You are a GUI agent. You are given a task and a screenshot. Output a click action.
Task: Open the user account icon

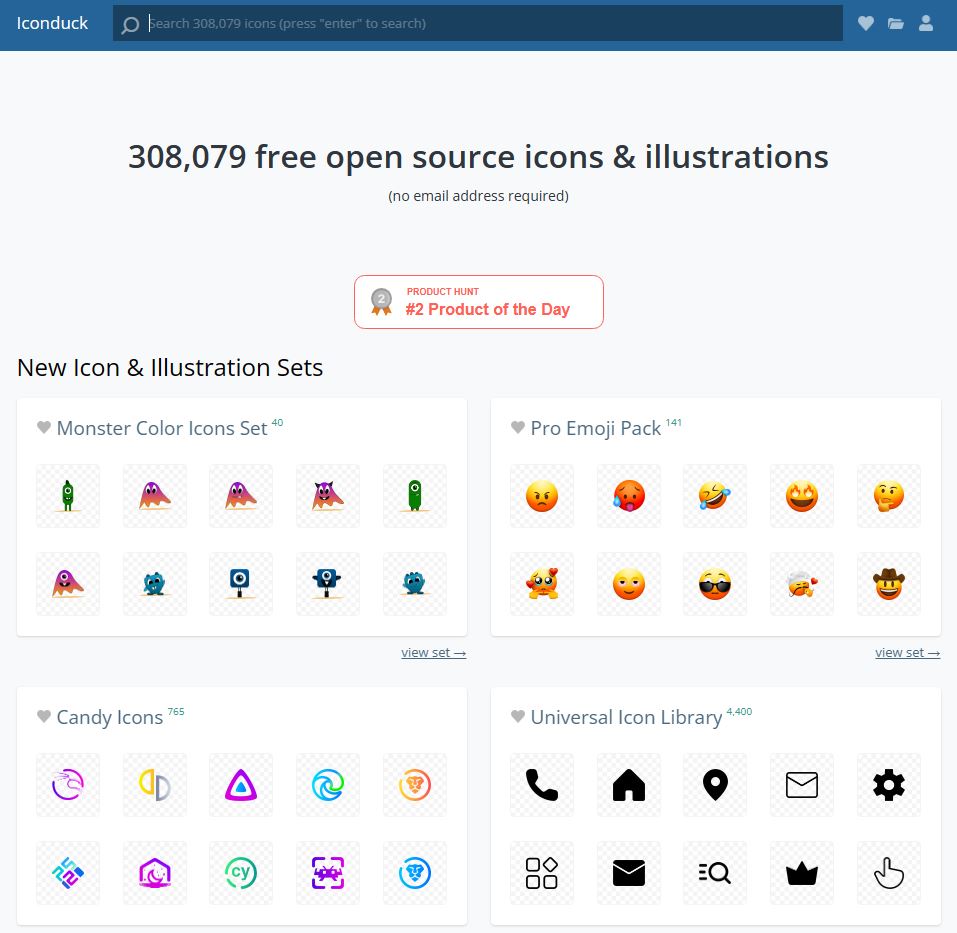(x=926, y=23)
